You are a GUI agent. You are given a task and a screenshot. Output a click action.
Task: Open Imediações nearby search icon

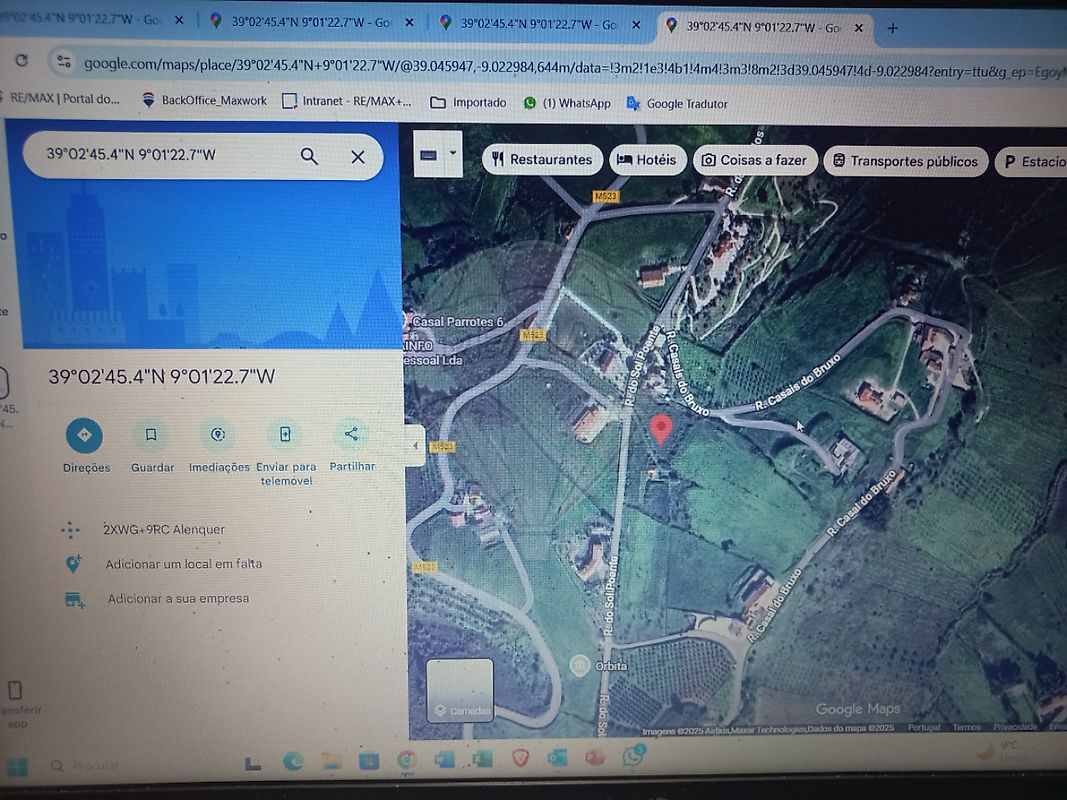[x=218, y=435]
